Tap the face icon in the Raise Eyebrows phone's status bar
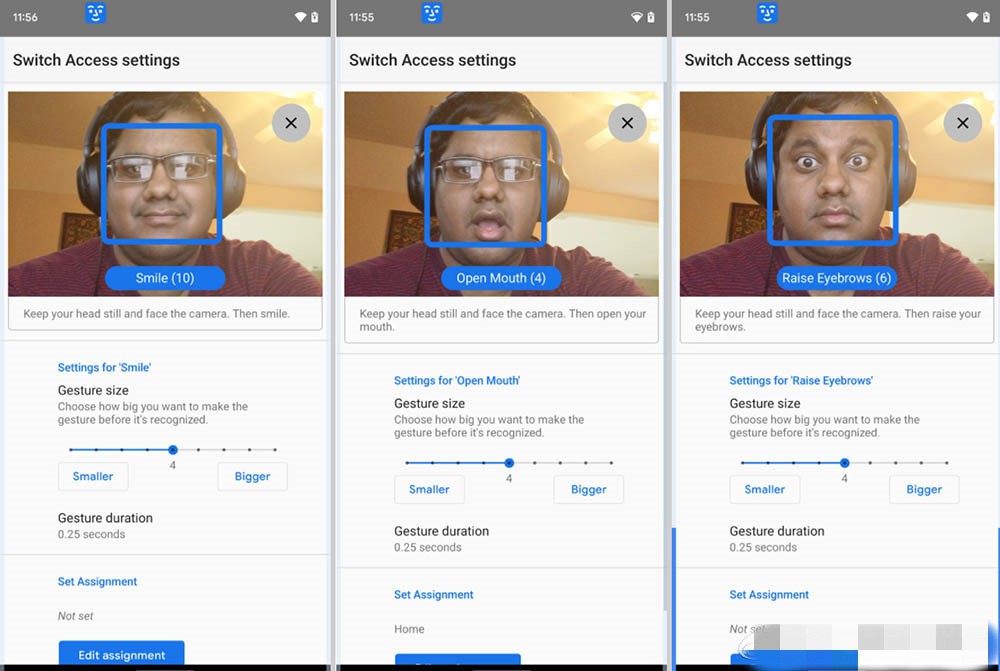 [767, 13]
